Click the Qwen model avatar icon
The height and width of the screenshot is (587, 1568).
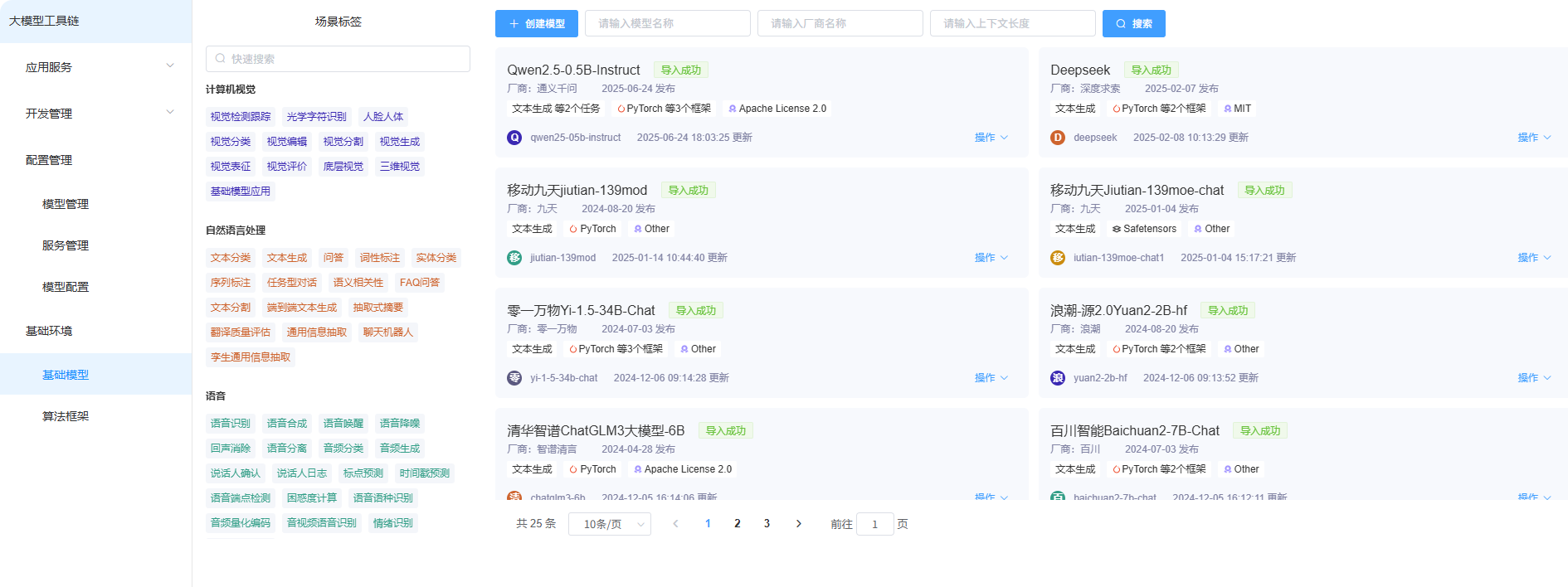[x=514, y=138]
